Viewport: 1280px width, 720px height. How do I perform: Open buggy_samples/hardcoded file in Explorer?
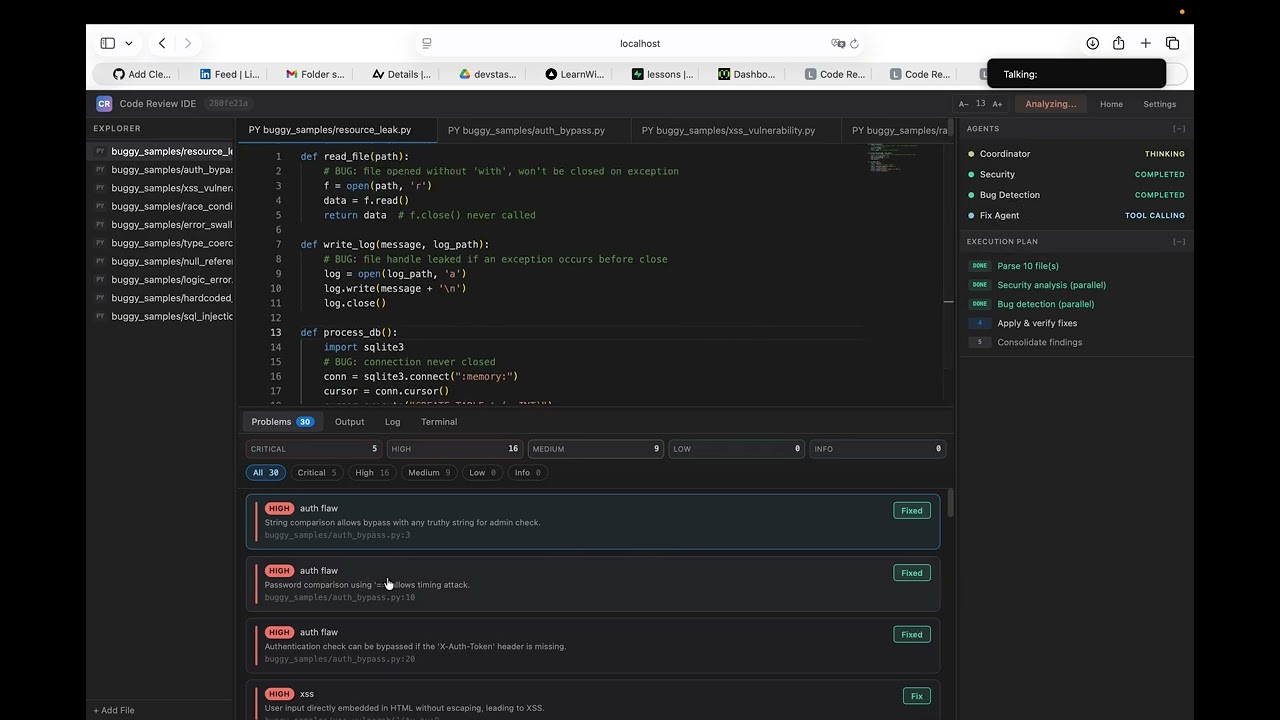click(161, 298)
